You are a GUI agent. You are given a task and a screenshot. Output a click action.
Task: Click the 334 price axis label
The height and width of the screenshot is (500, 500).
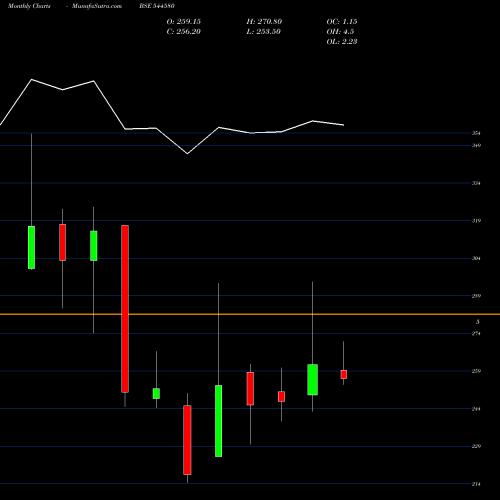[476, 183]
